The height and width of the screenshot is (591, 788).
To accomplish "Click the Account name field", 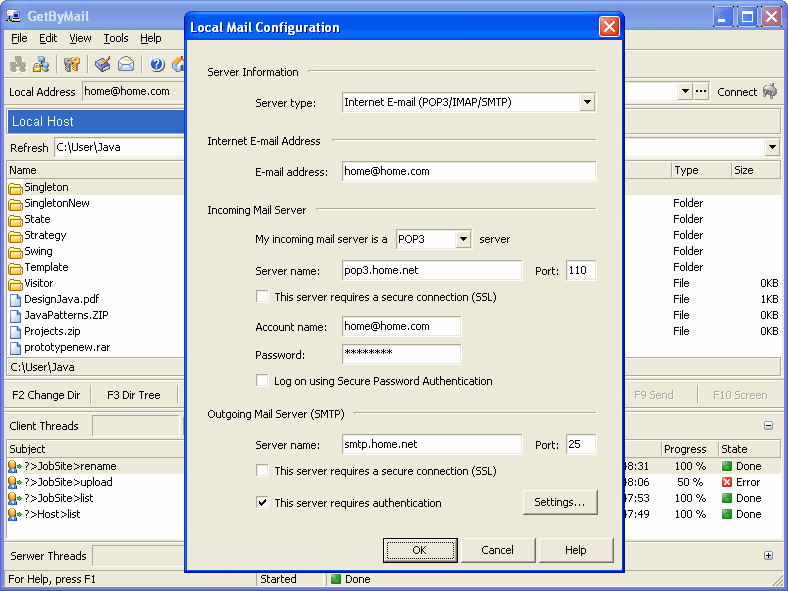I will [401, 326].
